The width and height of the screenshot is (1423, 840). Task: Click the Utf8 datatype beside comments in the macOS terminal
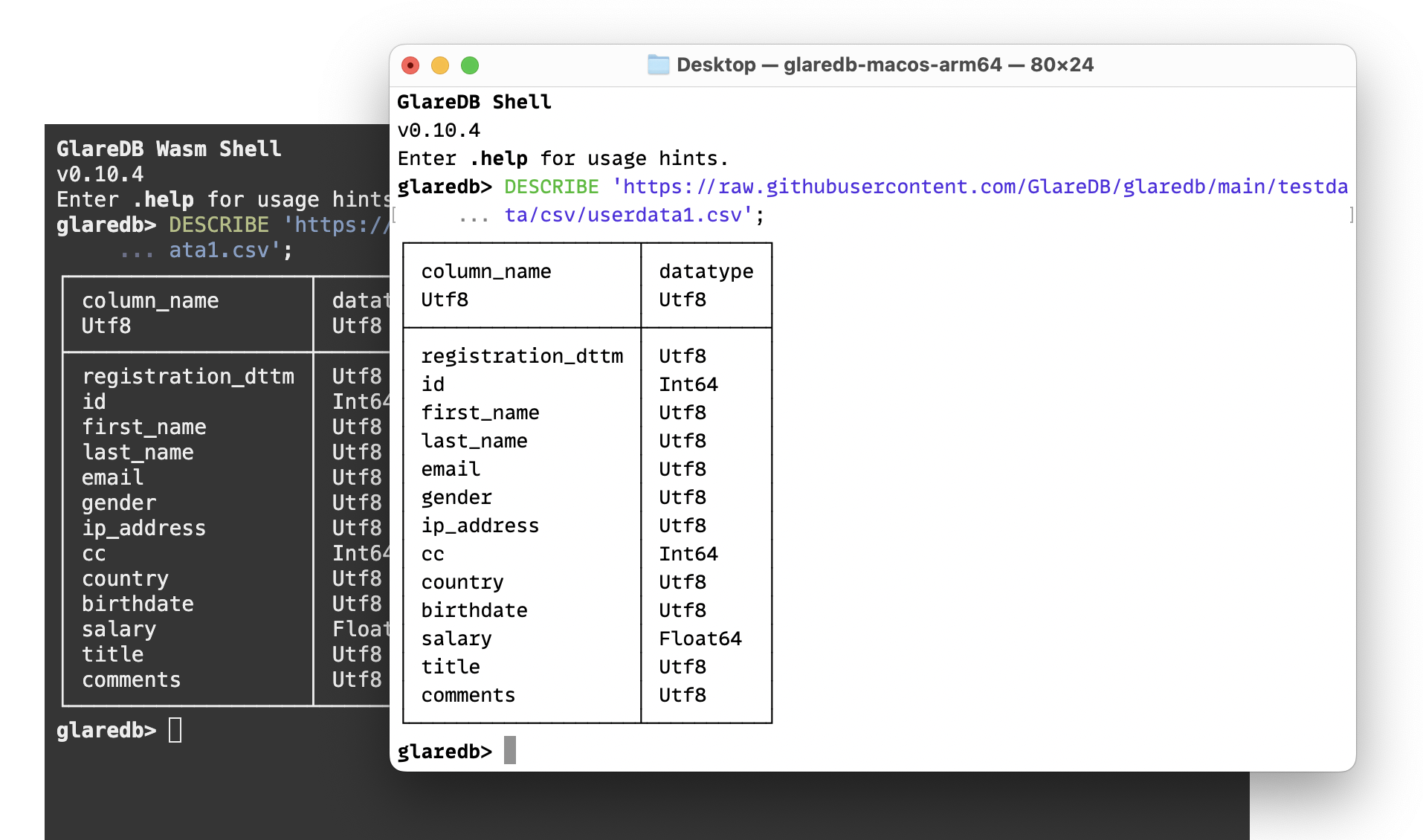(683, 695)
